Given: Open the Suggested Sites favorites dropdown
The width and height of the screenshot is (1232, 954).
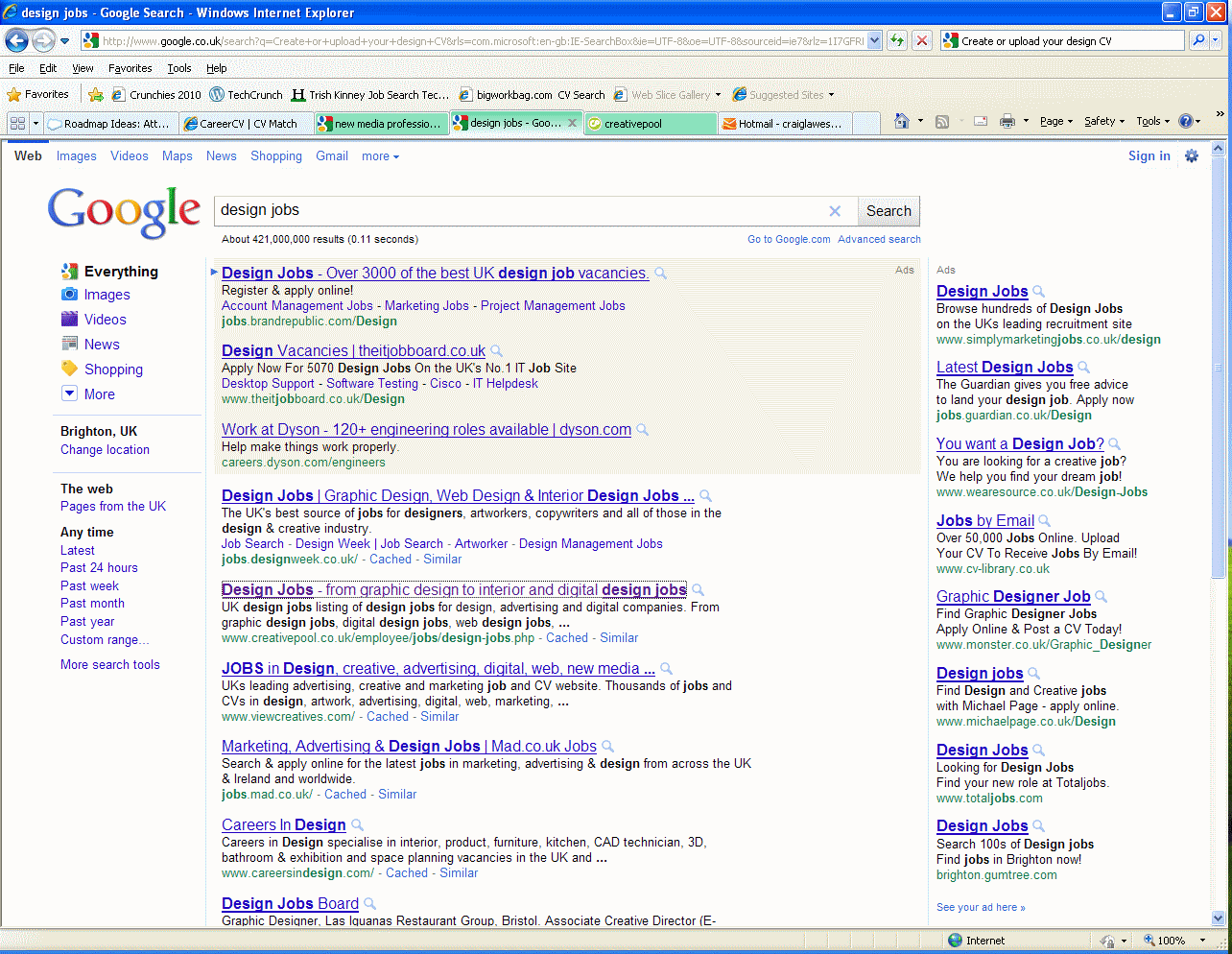Looking at the screenshot, I should pos(783,94).
